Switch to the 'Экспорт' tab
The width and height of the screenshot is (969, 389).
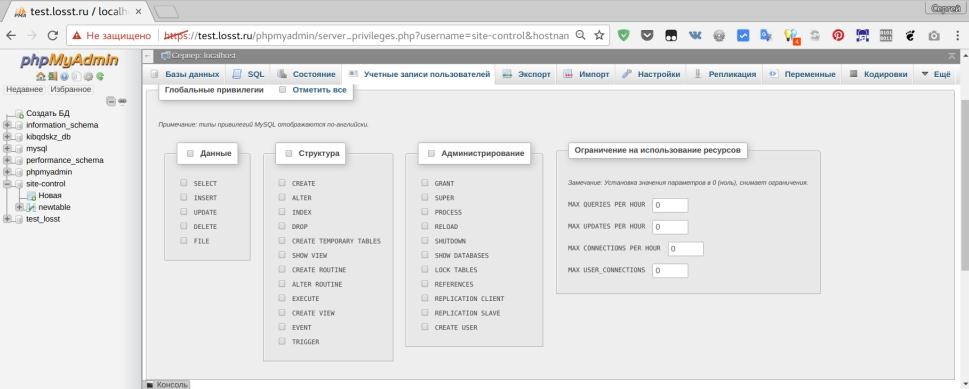(x=527, y=74)
